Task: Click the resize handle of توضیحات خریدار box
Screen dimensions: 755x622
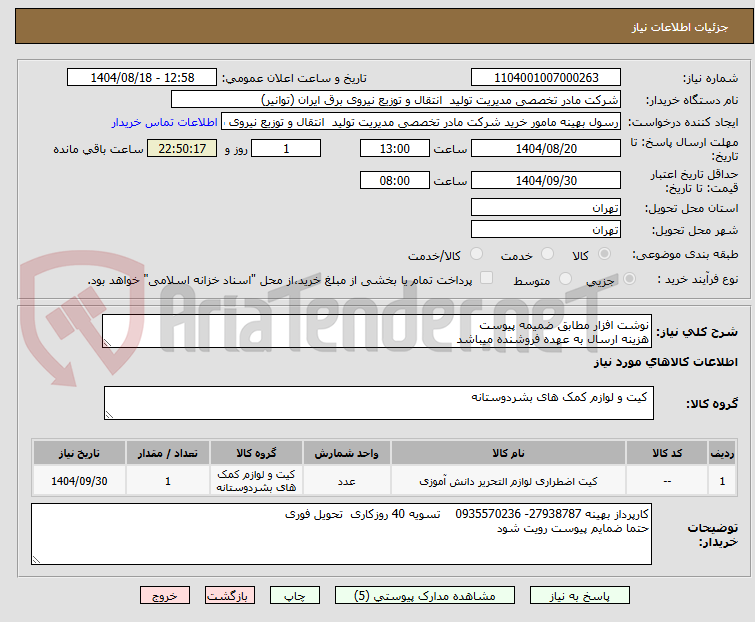Action: click(x=36, y=559)
